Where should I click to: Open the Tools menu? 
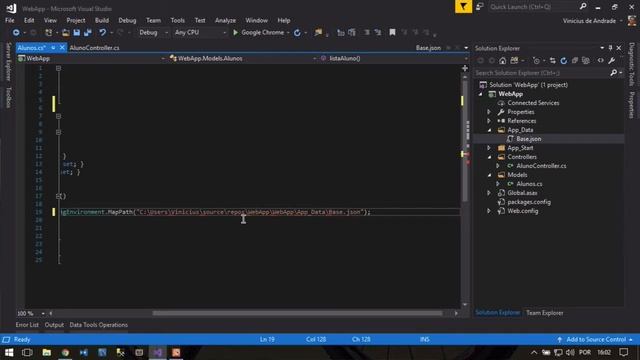pos(178,20)
